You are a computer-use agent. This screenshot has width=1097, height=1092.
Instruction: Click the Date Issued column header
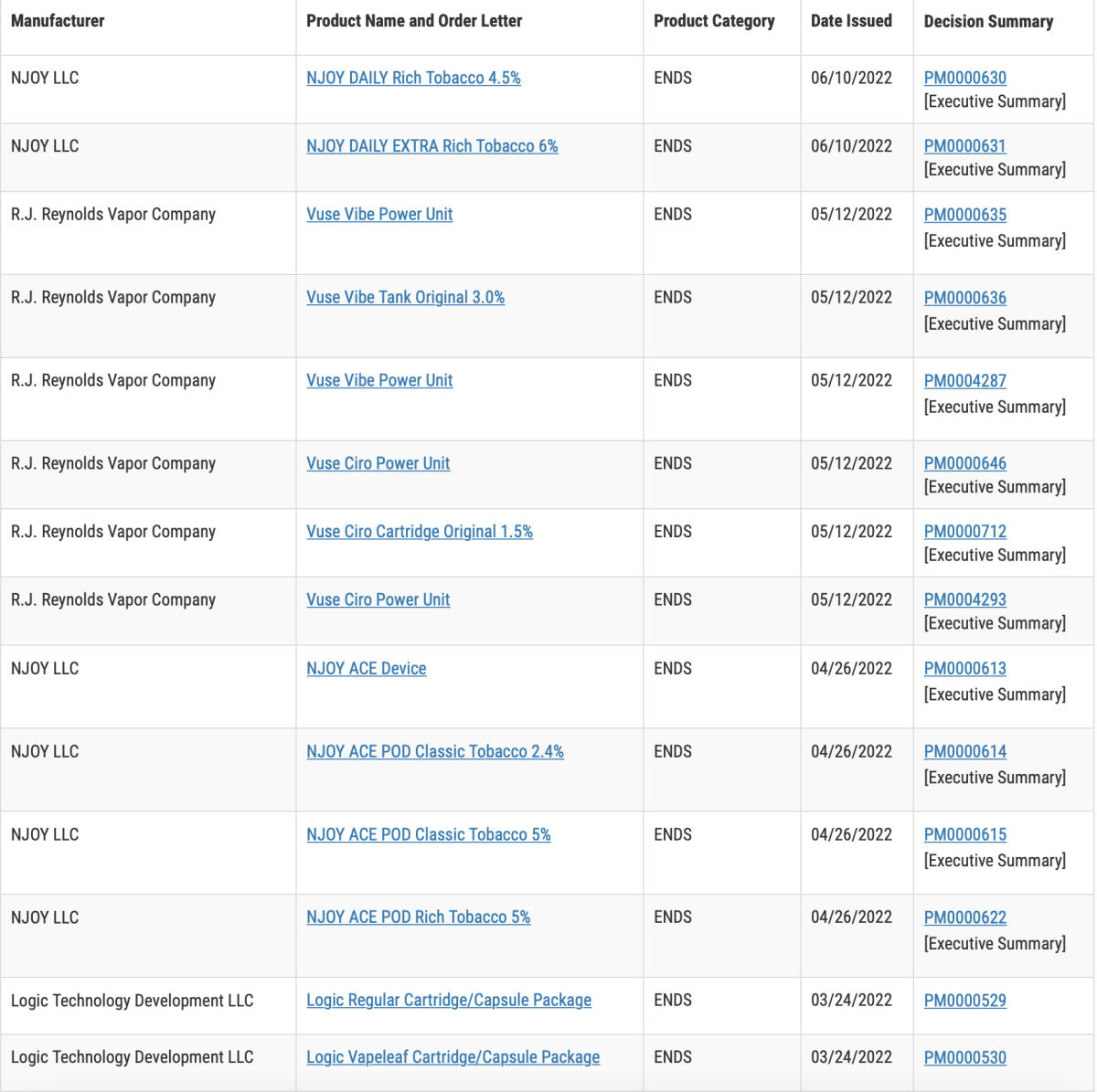[x=851, y=21]
